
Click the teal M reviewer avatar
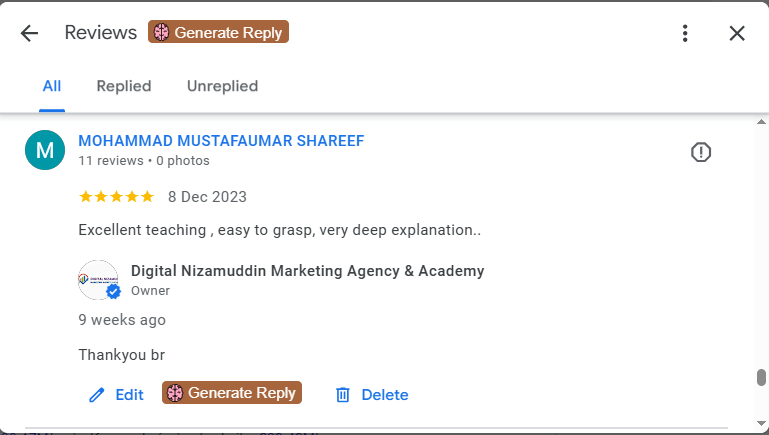(44, 150)
